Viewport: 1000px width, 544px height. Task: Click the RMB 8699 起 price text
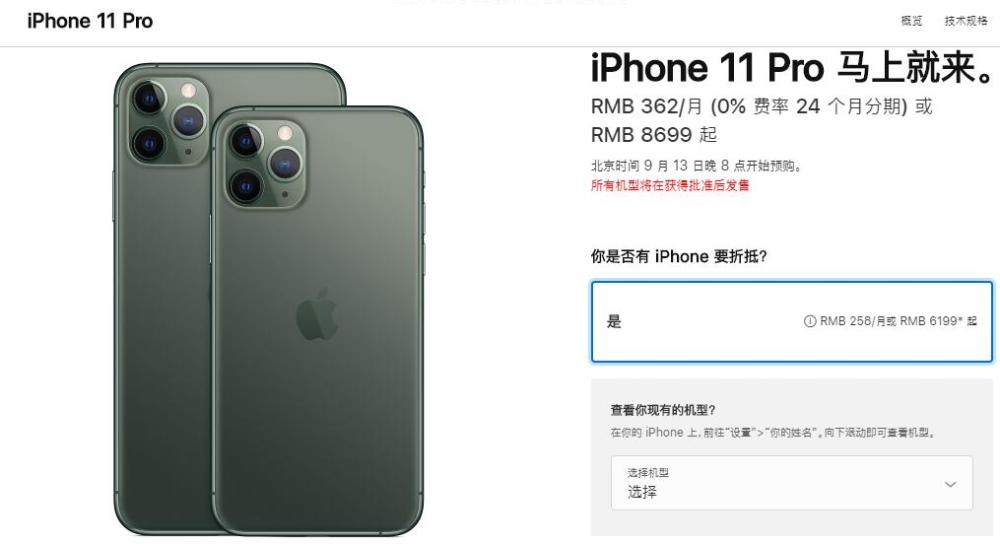tap(654, 135)
